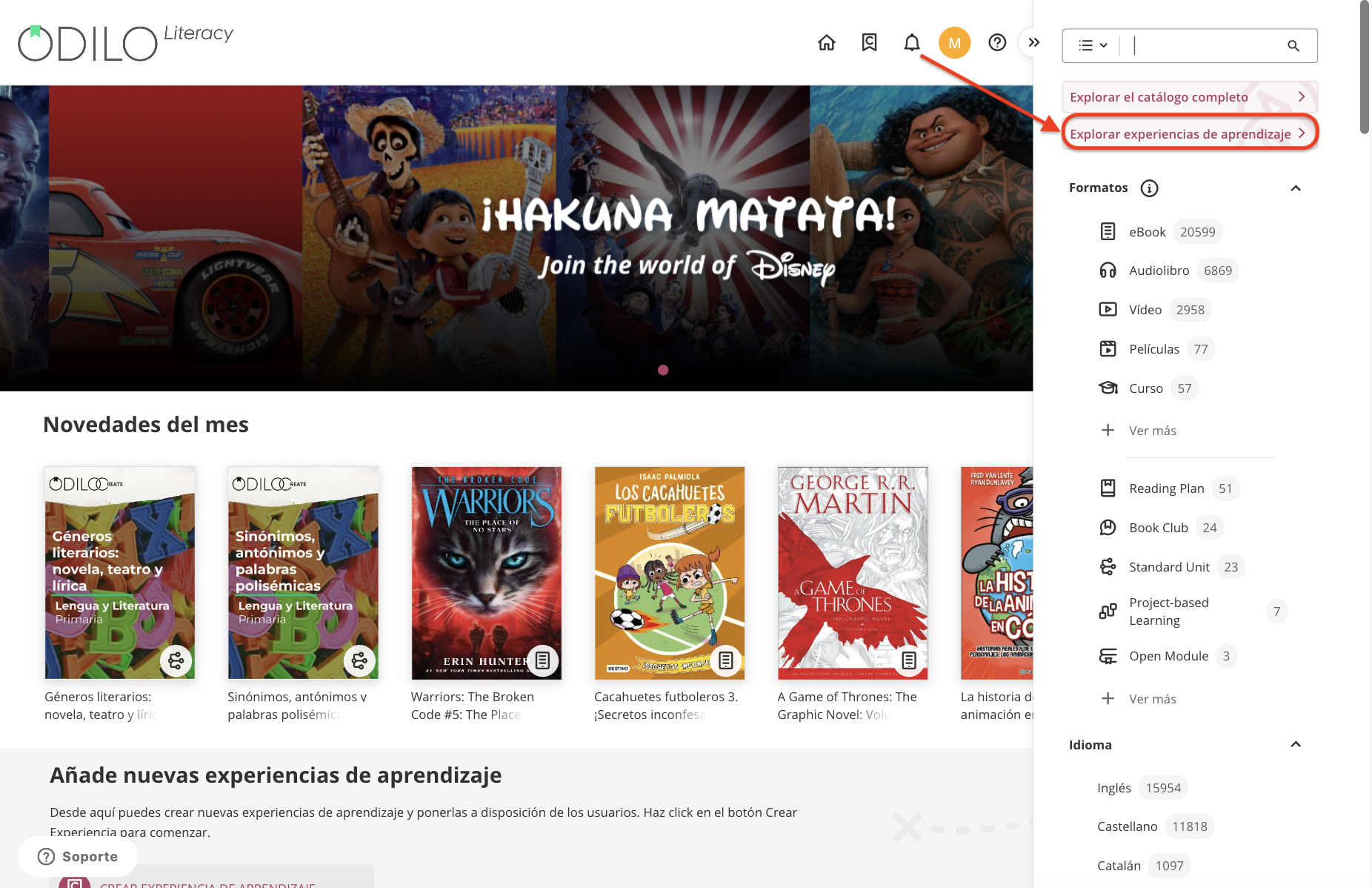Filter by Reading Plan
Viewport: 1372px width, 888px height.
(x=1169, y=488)
